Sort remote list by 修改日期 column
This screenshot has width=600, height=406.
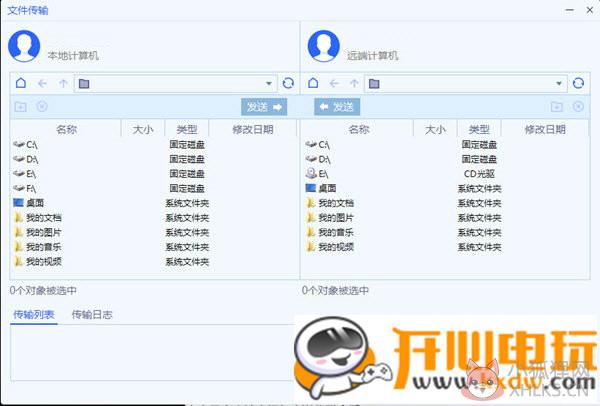(545, 129)
